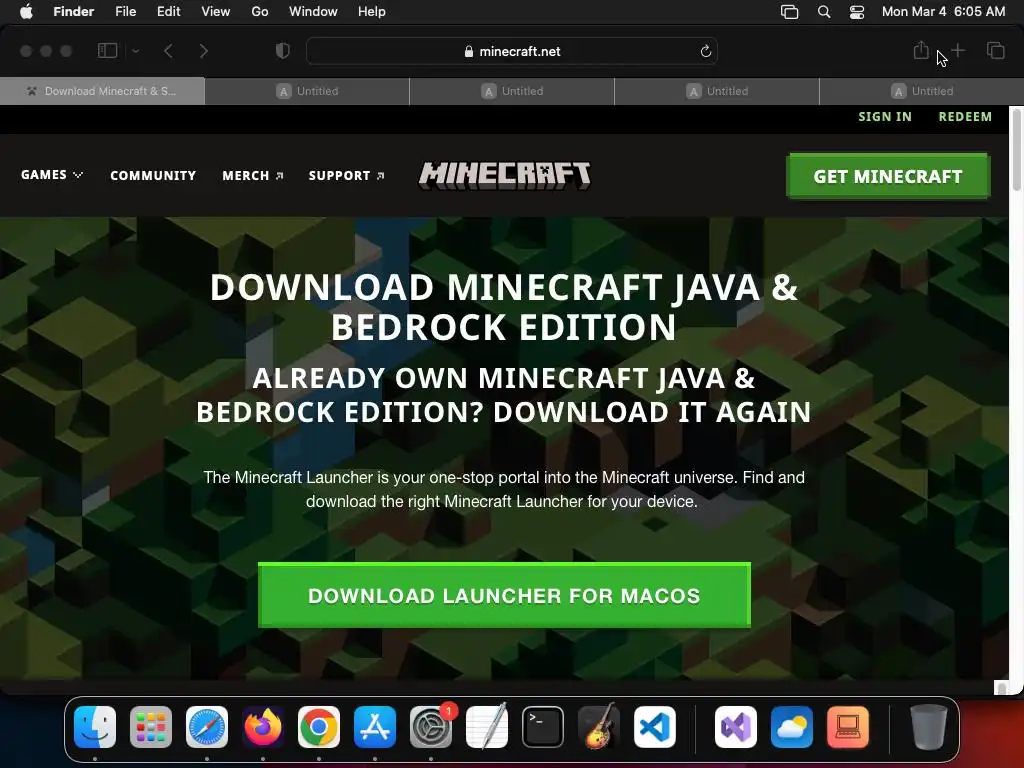1024x768 pixels.
Task: Click the GET MINECRAFT button
Action: (x=888, y=176)
